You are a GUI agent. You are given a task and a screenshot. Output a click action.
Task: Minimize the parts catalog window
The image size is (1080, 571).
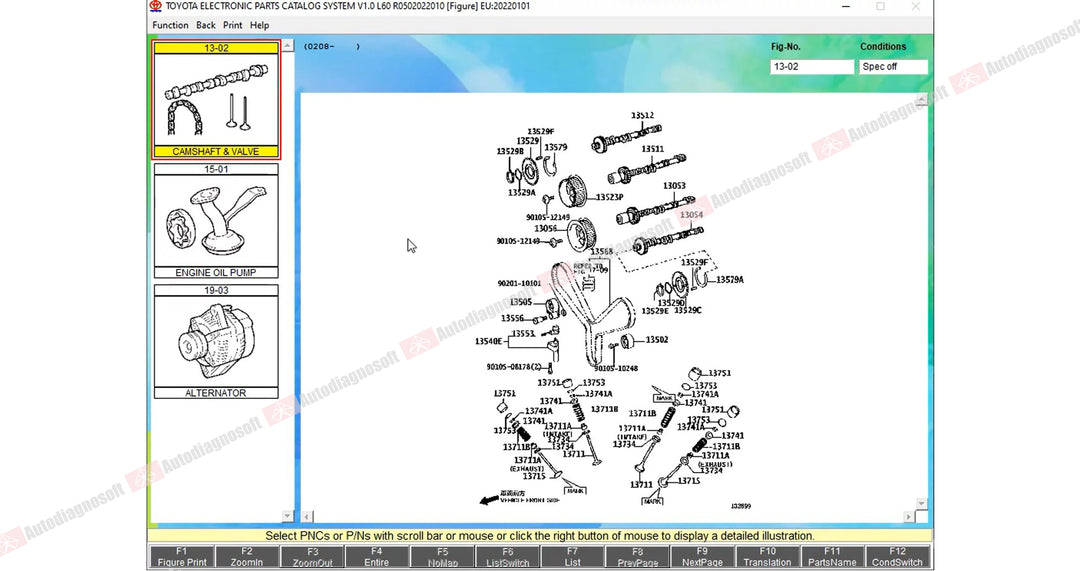click(x=846, y=6)
